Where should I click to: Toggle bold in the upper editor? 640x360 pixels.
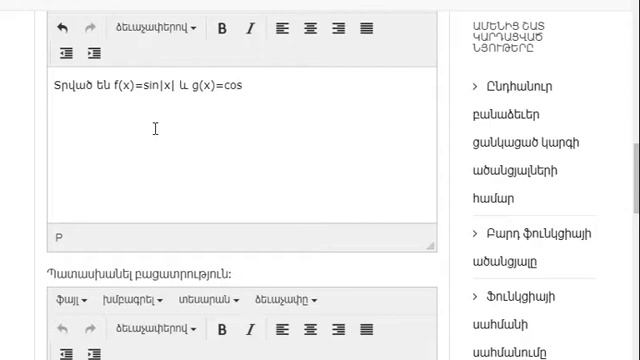click(222, 28)
